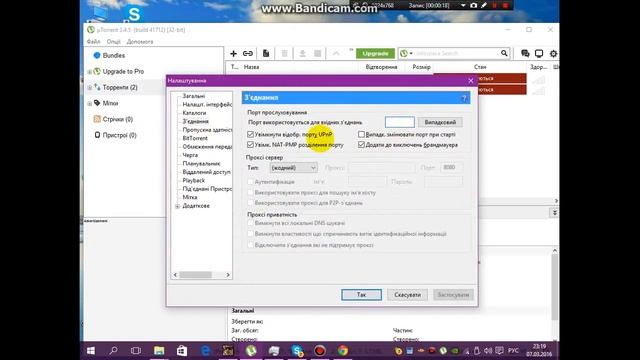Click the remote monitor icon in toolbar

539,53
